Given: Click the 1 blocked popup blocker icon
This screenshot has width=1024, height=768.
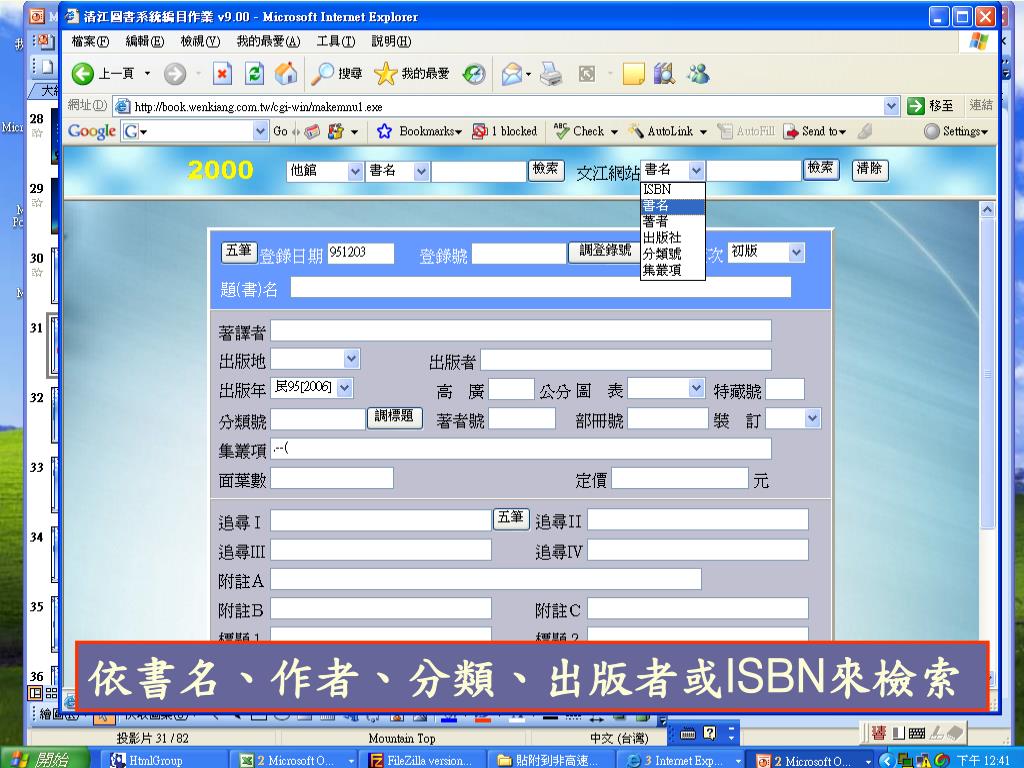Looking at the screenshot, I should 505,131.
